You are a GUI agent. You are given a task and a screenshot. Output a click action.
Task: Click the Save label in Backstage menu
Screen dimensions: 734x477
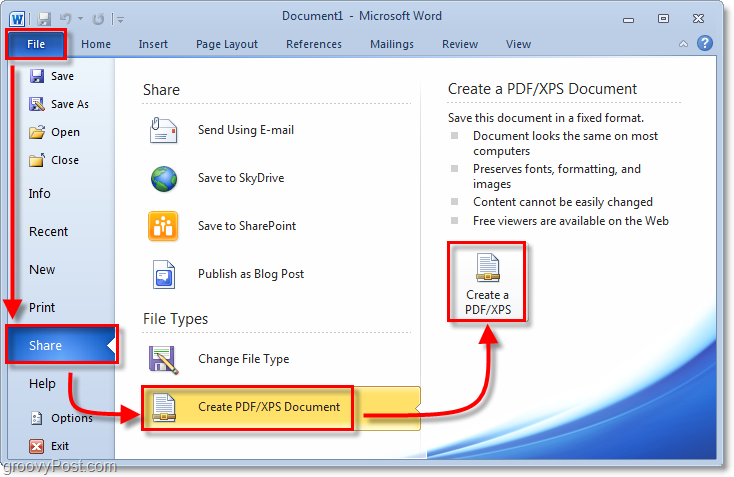point(62,76)
